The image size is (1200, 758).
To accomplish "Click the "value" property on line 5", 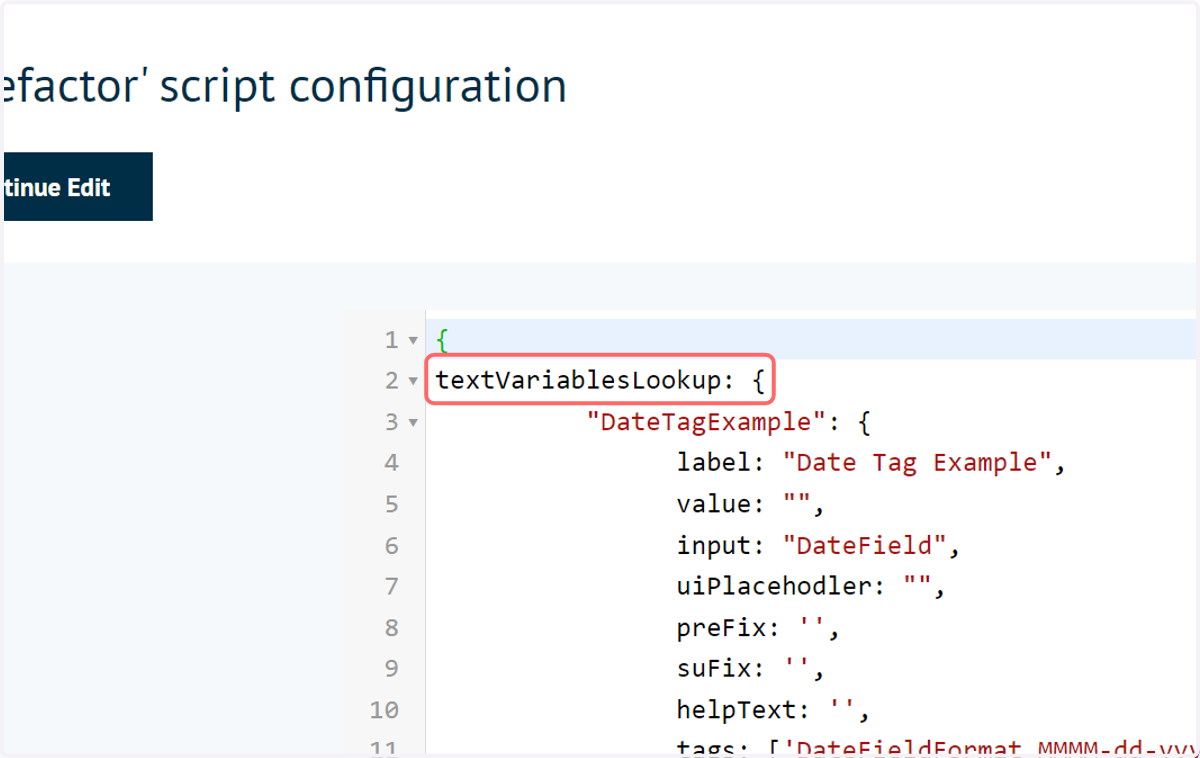I will pos(714,504).
